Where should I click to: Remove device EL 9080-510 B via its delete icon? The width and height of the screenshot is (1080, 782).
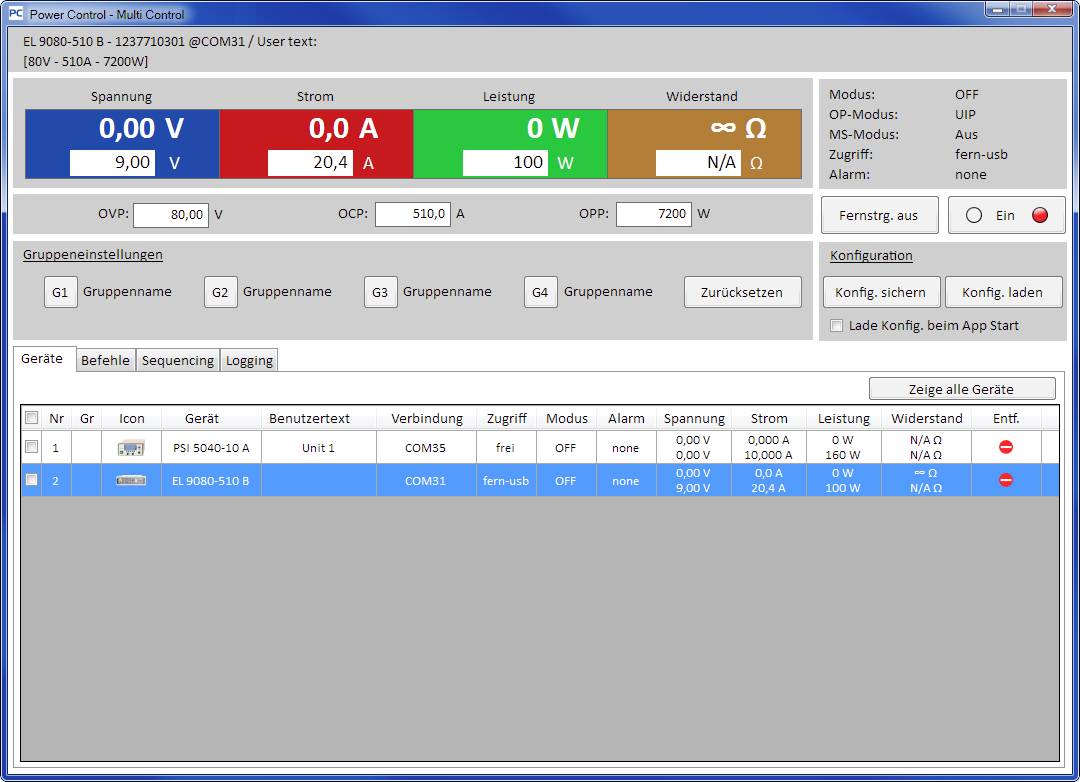[x=1006, y=479]
